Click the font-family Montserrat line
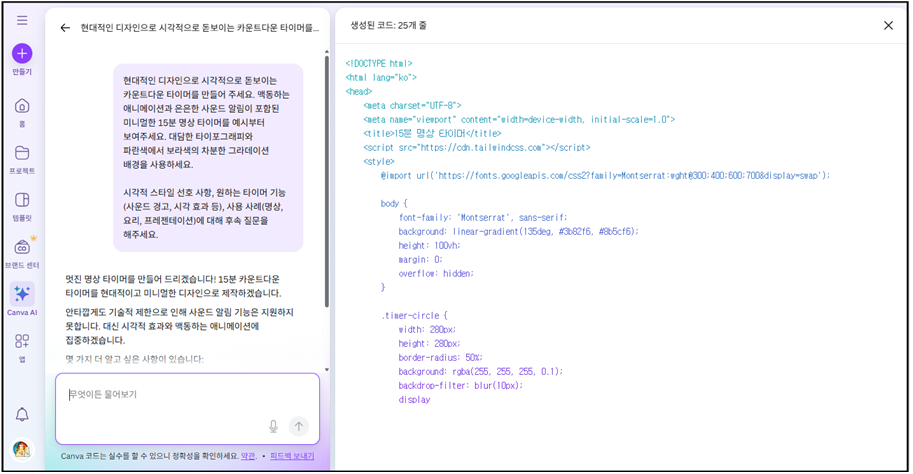 (x=483, y=217)
